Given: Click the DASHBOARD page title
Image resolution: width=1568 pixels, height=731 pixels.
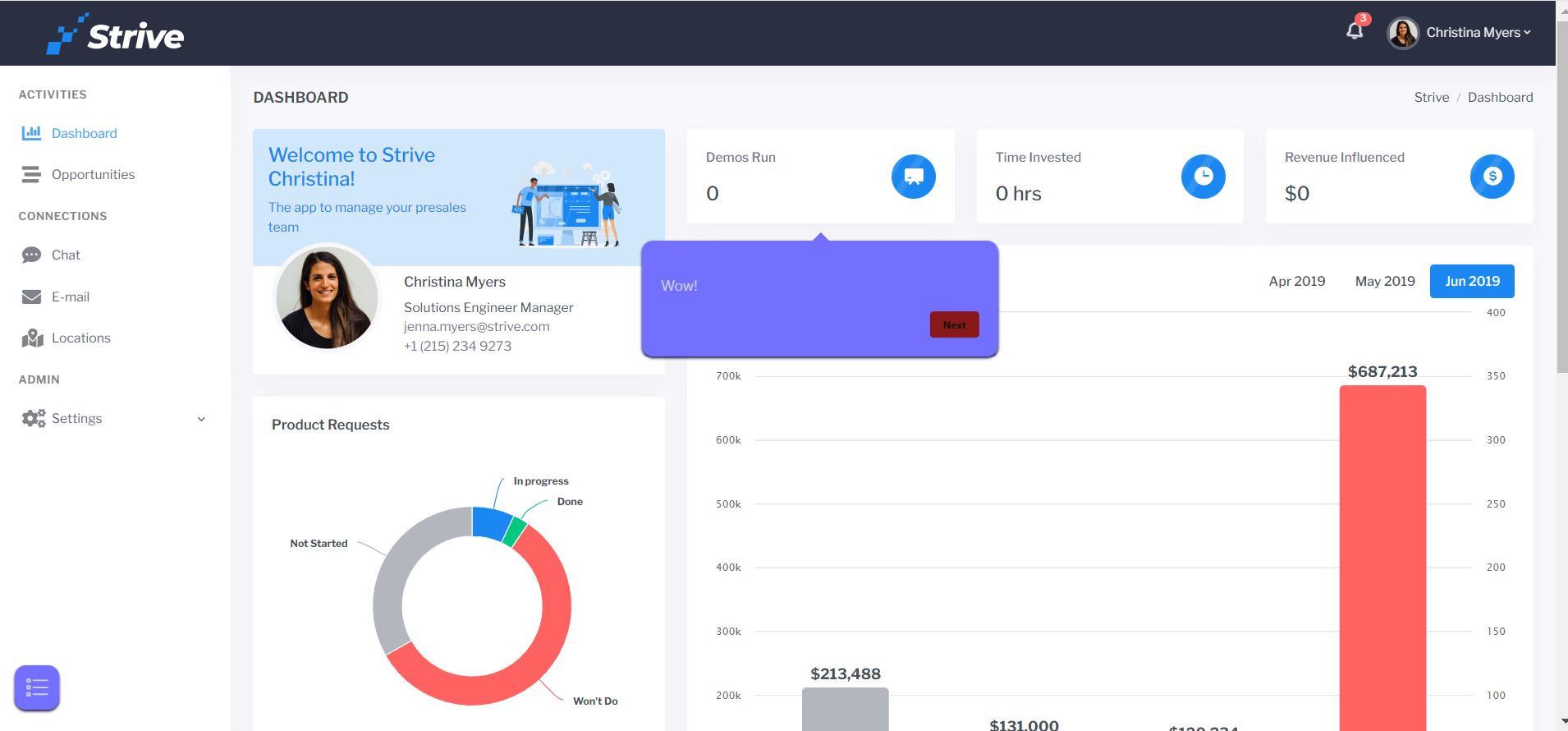Looking at the screenshot, I should click(300, 98).
